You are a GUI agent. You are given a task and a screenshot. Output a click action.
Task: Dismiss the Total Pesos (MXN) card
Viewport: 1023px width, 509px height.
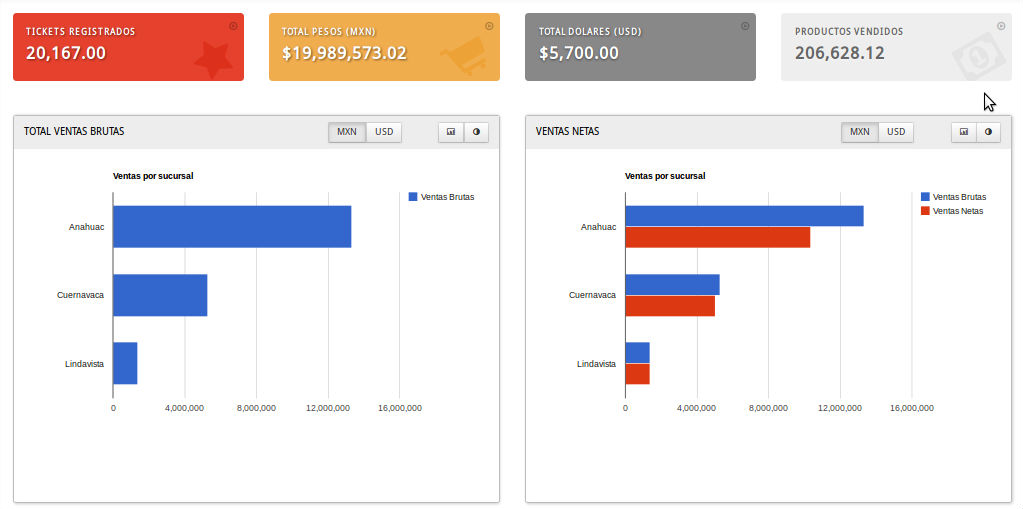click(489, 26)
